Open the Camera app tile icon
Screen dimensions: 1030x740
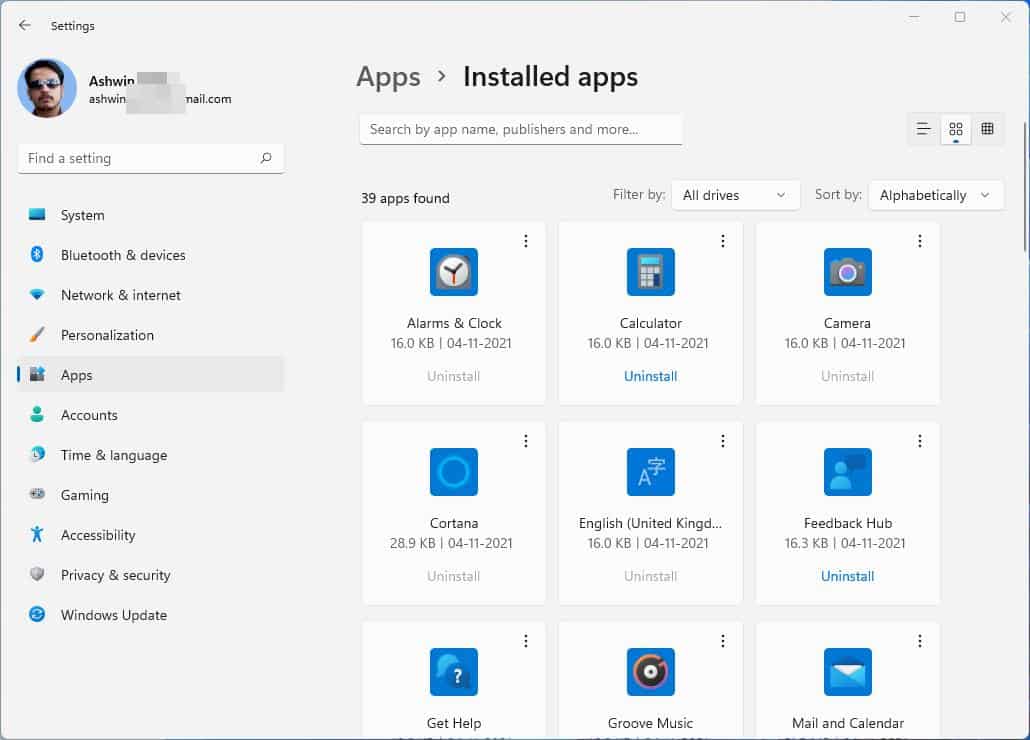click(x=847, y=271)
